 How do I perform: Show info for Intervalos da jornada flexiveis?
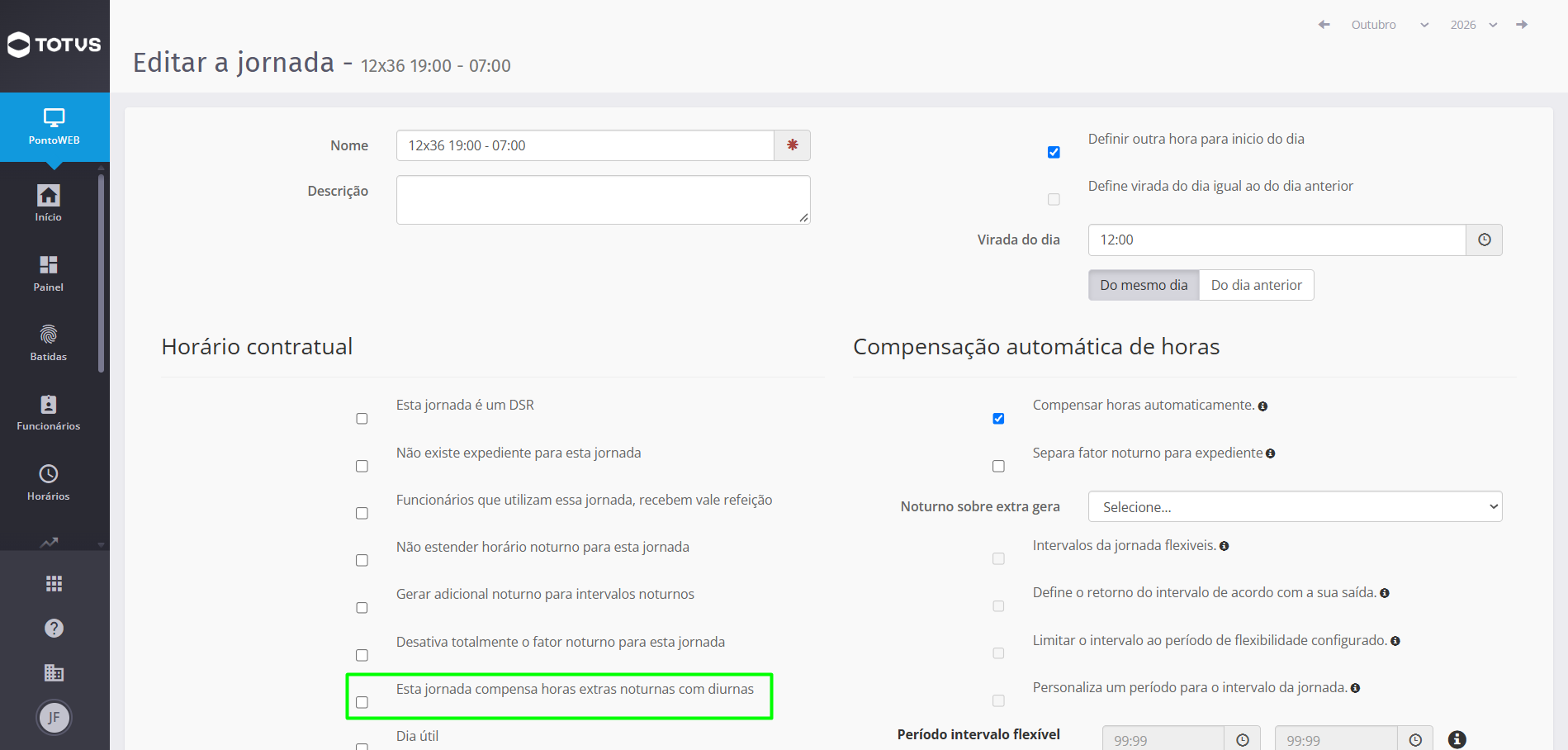(1224, 546)
